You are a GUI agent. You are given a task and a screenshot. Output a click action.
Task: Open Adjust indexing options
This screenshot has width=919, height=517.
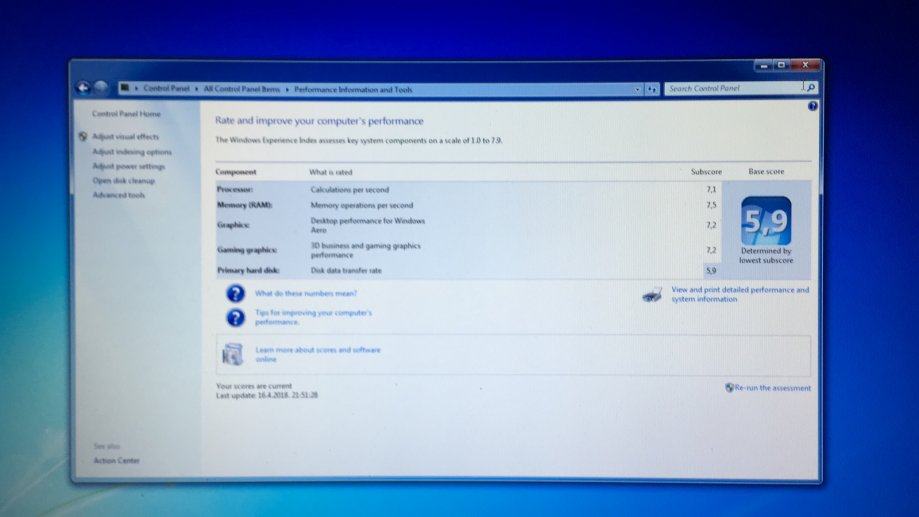(x=132, y=152)
